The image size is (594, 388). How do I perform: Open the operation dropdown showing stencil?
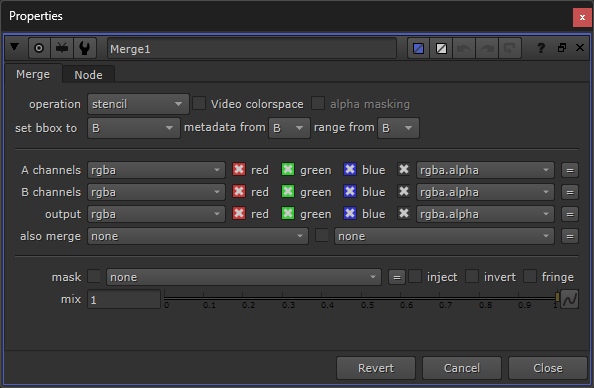138,104
